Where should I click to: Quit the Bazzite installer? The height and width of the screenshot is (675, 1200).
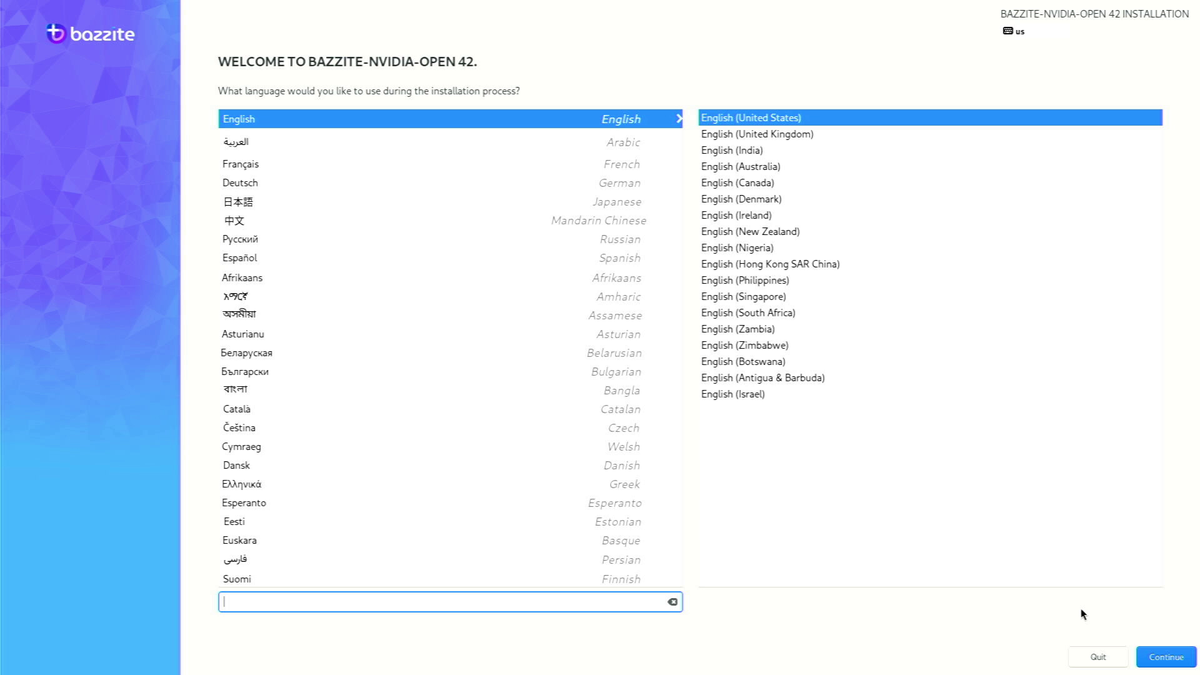point(1098,657)
